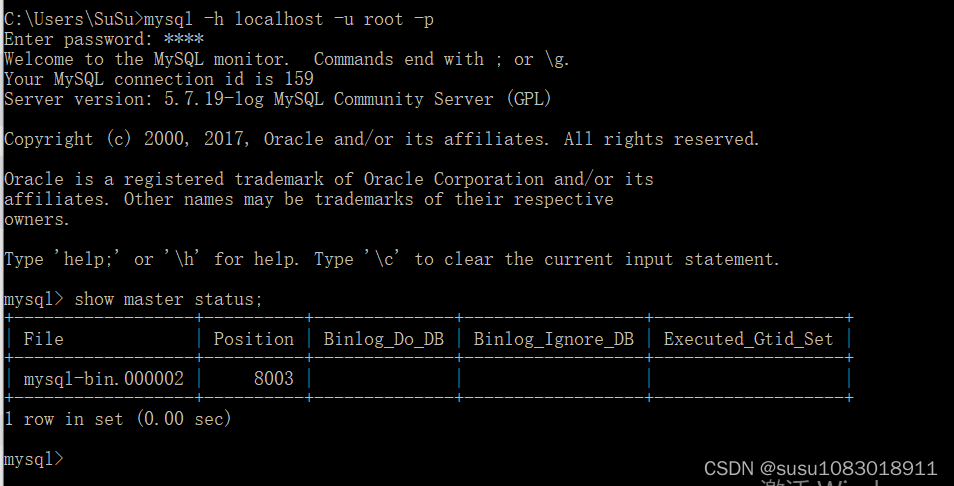The image size is (954, 486).
Task: Click the Copyright Oracle notice line
Action: pos(381,139)
